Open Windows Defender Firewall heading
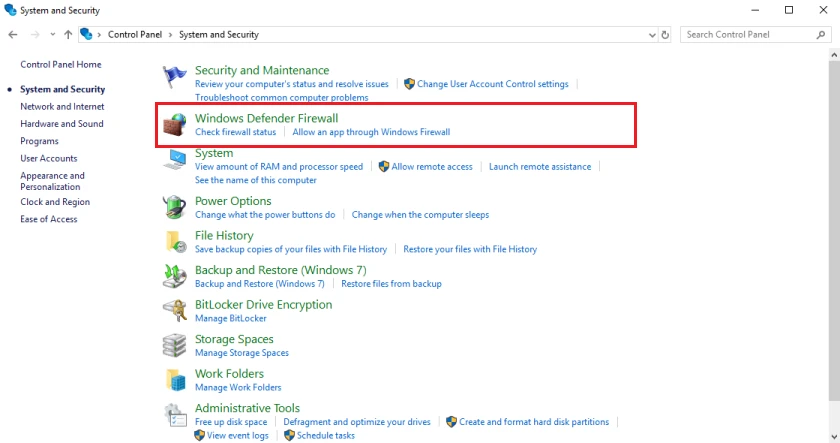 point(266,118)
